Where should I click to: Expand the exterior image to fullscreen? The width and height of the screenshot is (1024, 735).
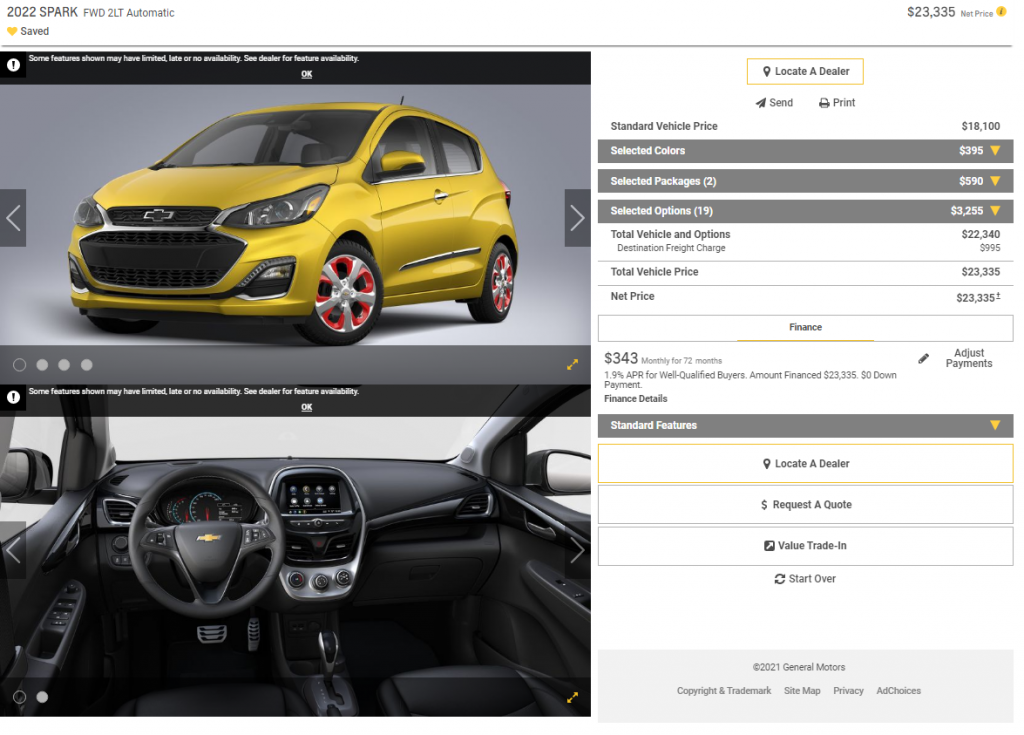pos(572,365)
